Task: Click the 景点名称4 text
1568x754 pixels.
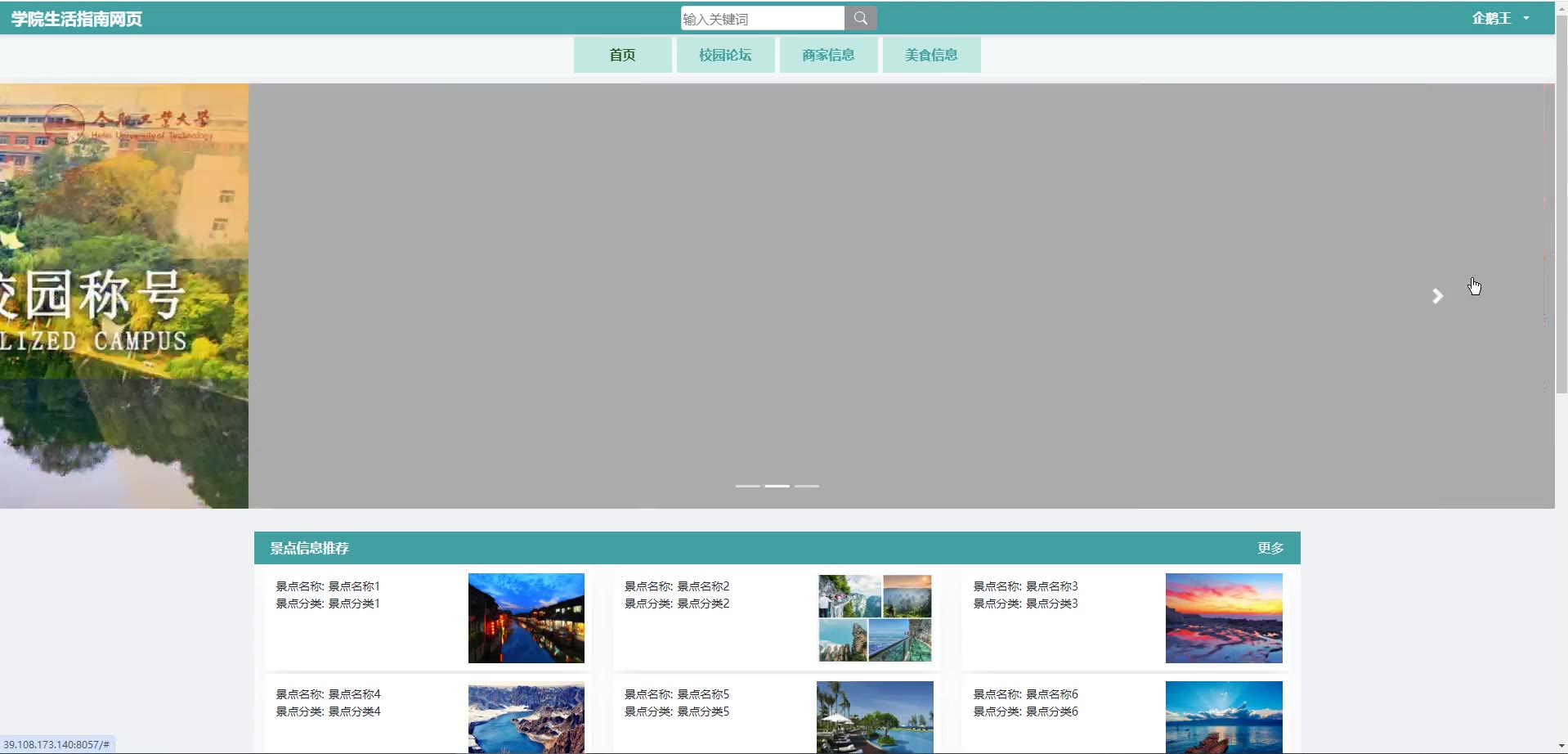Action: [354, 694]
